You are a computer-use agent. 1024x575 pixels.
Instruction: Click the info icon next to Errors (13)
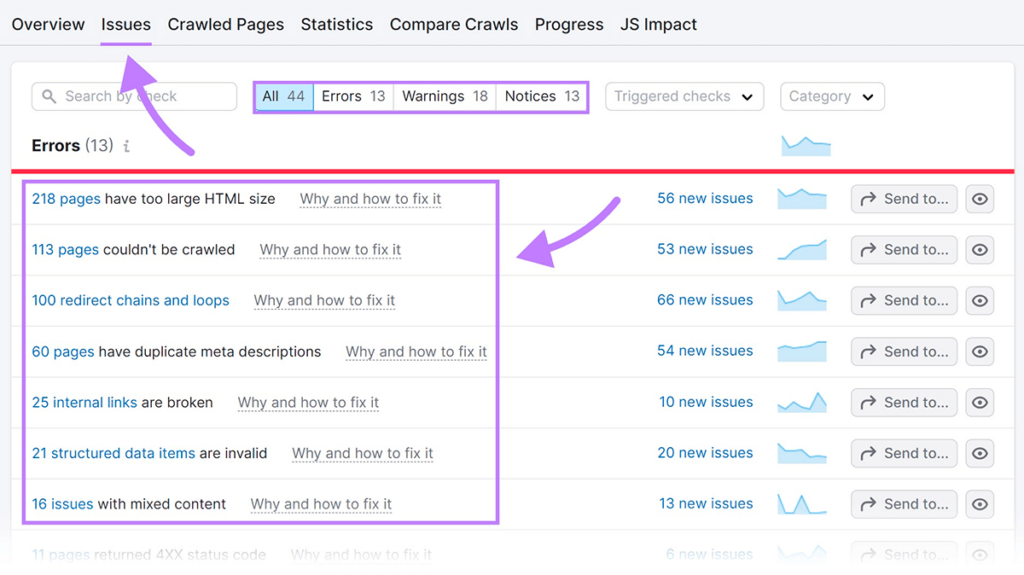click(x=127, y=146)
